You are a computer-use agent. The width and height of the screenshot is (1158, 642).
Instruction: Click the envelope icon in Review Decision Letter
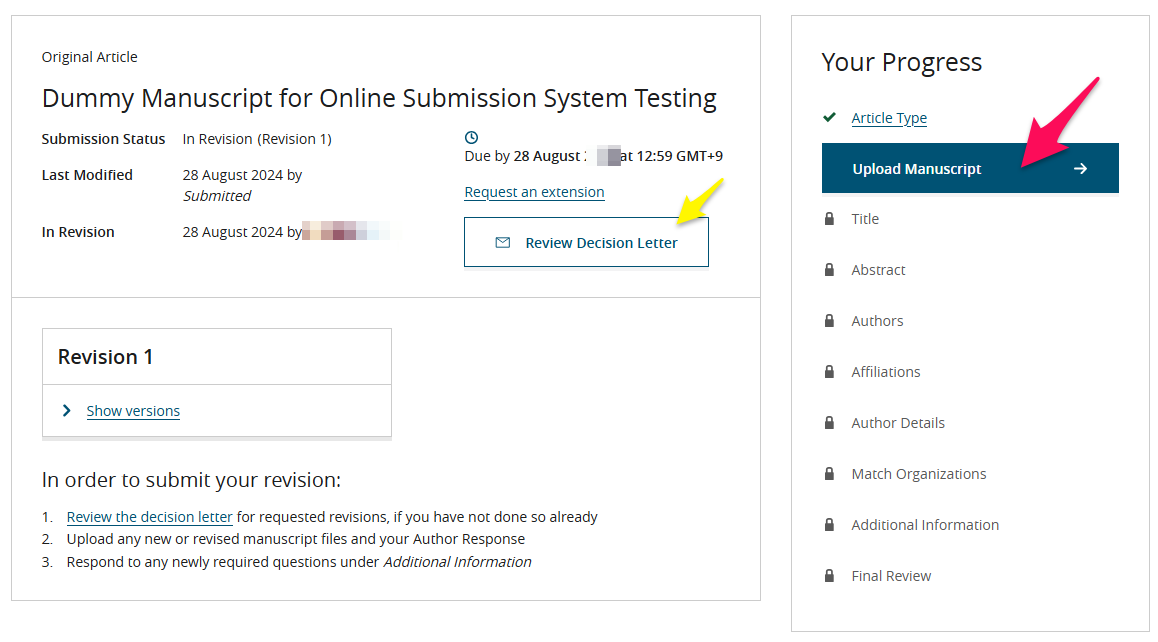coord(503,242)
